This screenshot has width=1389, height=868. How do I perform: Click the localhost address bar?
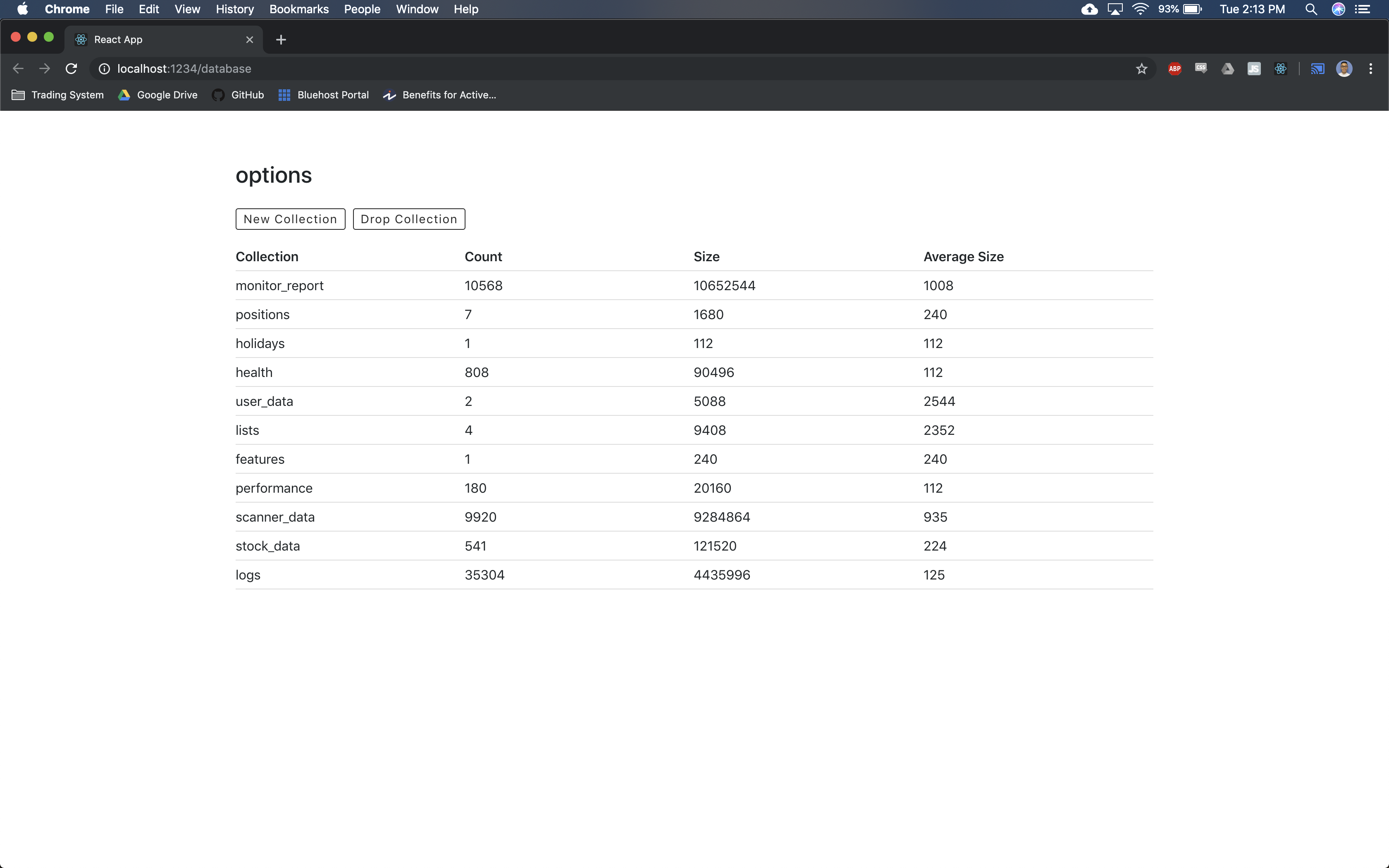tap(574, 69)
